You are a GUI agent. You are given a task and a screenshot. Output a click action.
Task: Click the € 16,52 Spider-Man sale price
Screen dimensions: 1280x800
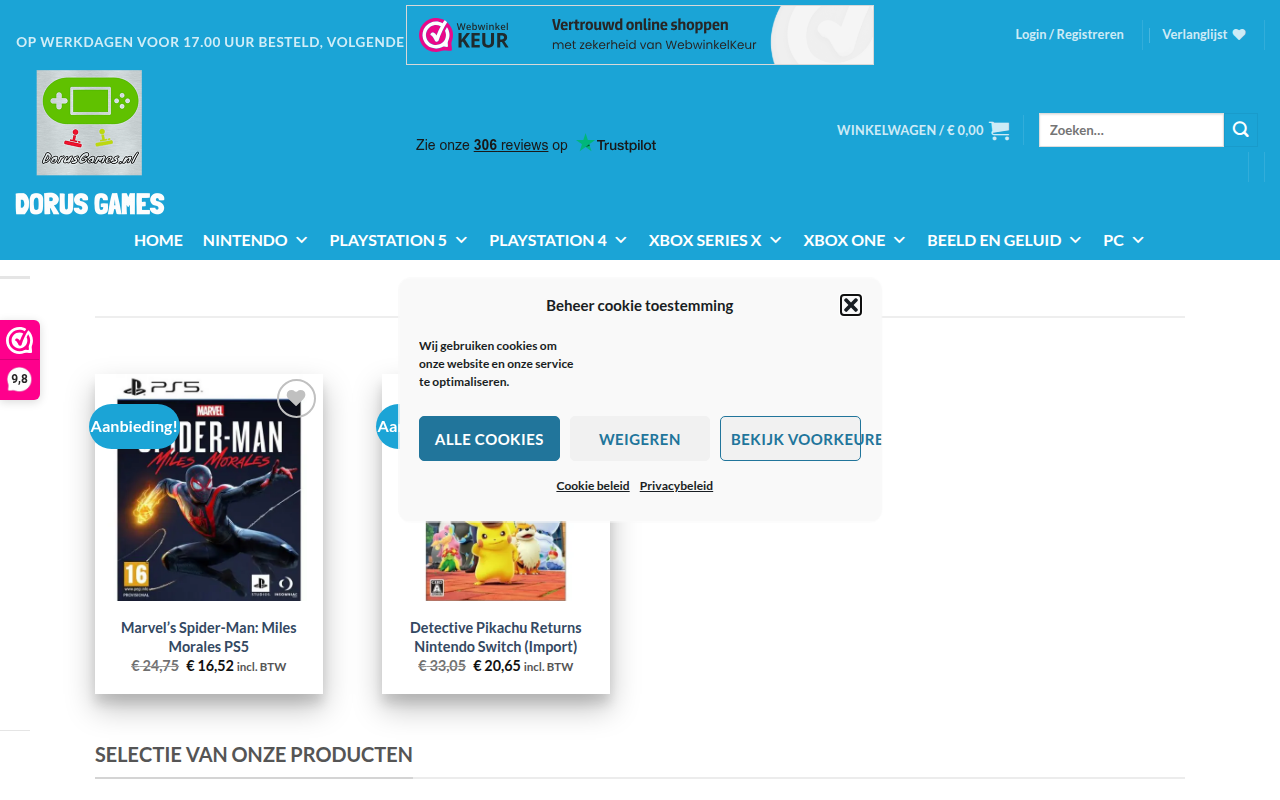(x=210, y=666)
